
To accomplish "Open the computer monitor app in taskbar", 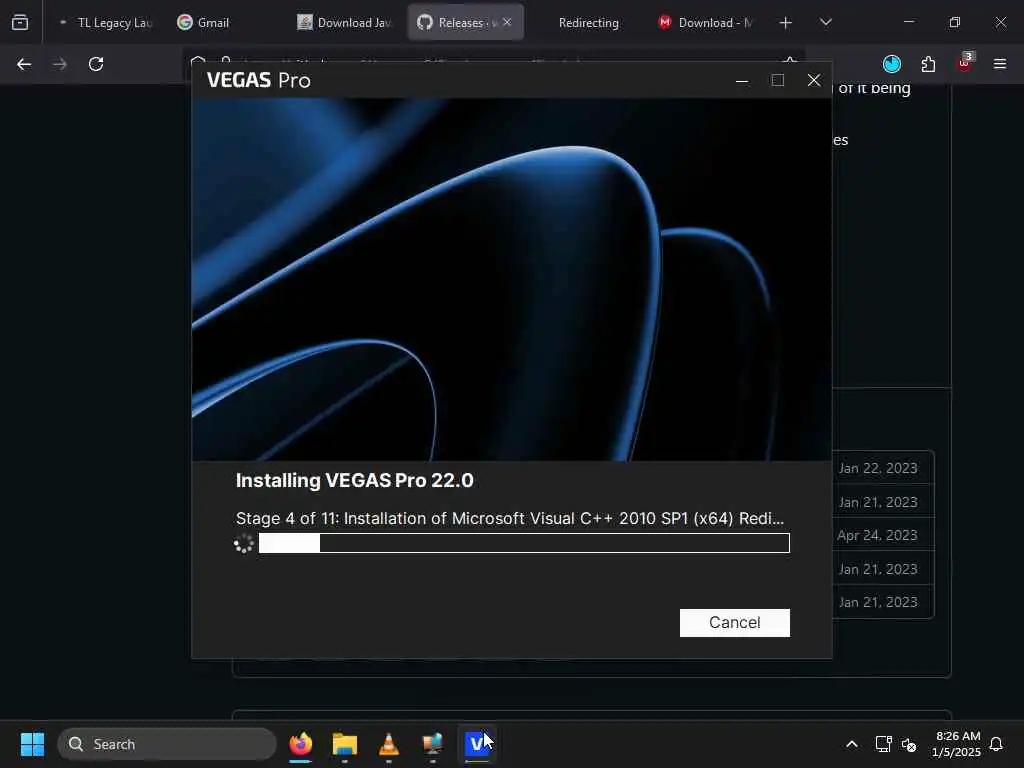I will tap(432, 744).
